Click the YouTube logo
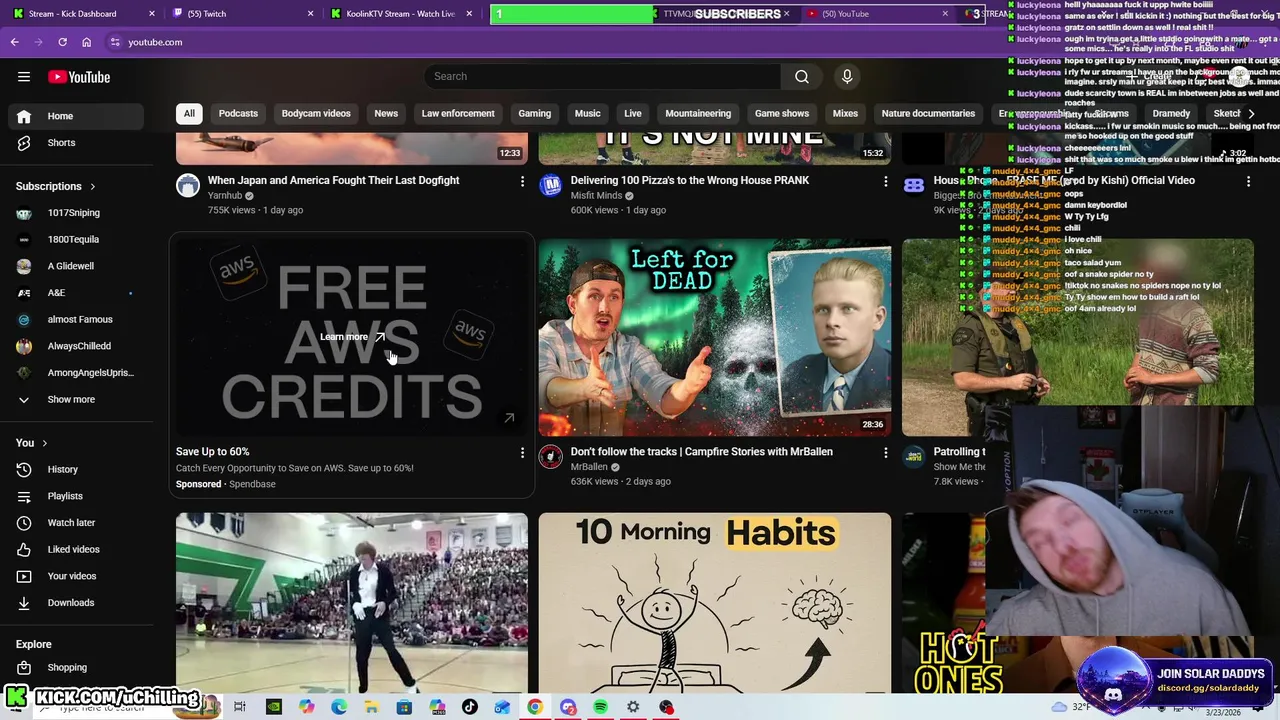The height and width of the screenshot is (720, 1280). point(79,77)
